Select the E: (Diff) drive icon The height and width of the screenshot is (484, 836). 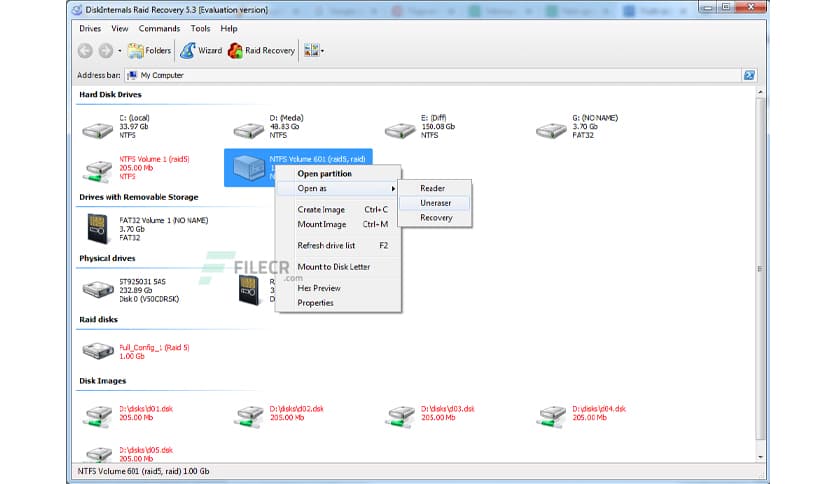pyautogui.click(x=400, y=130)
